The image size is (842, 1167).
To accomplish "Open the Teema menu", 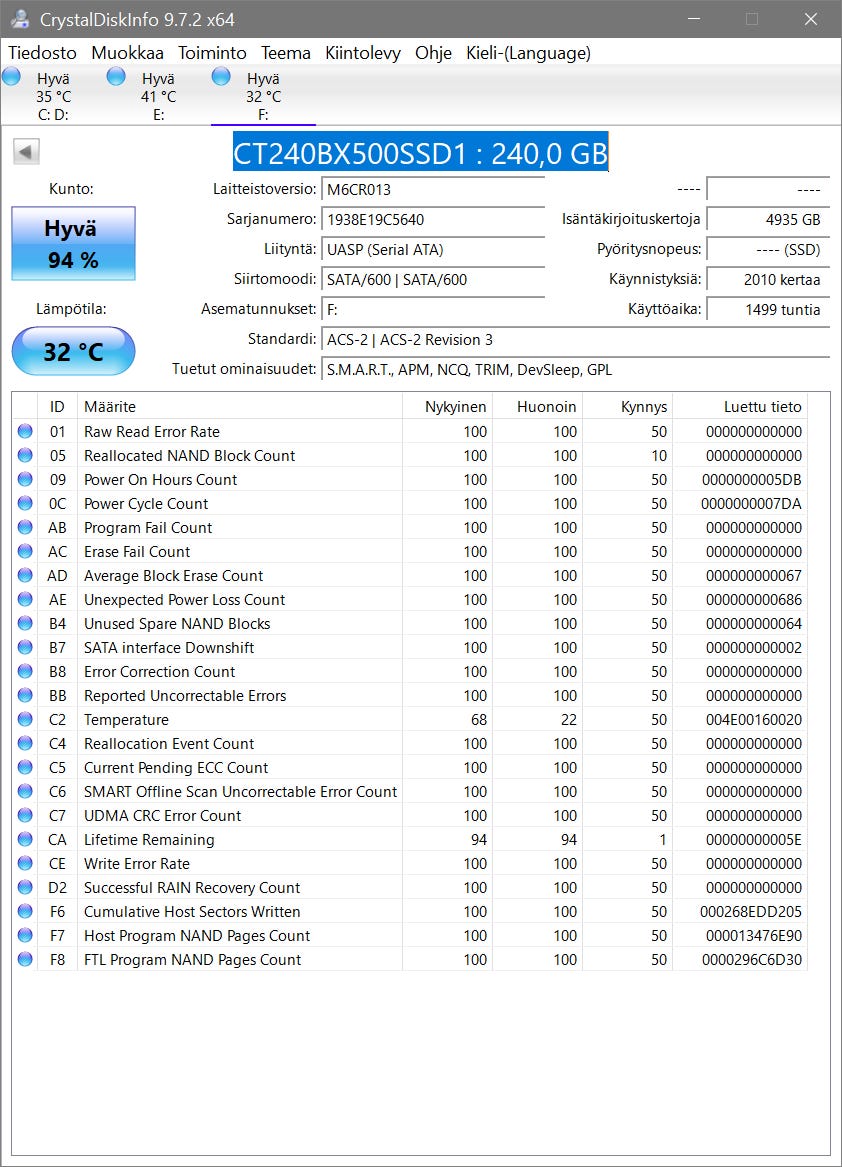I will click(285, 53).
